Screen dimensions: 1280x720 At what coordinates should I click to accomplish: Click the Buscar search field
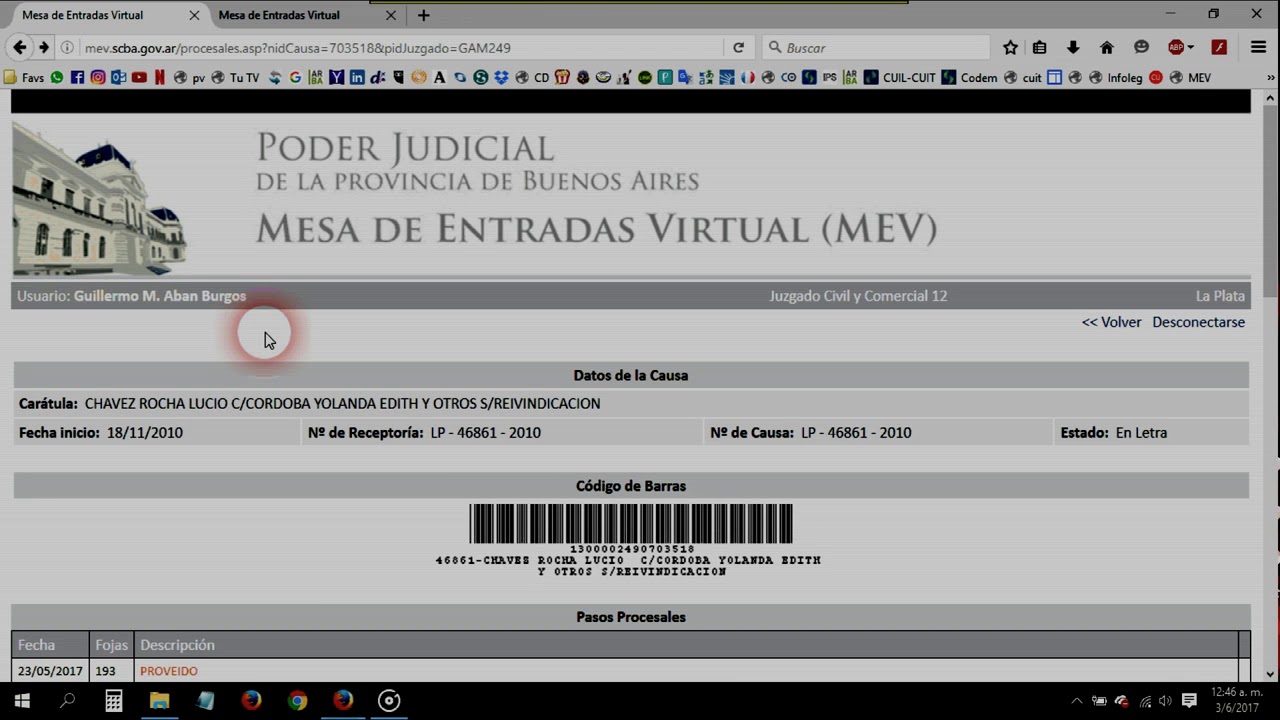click(877, 47)
